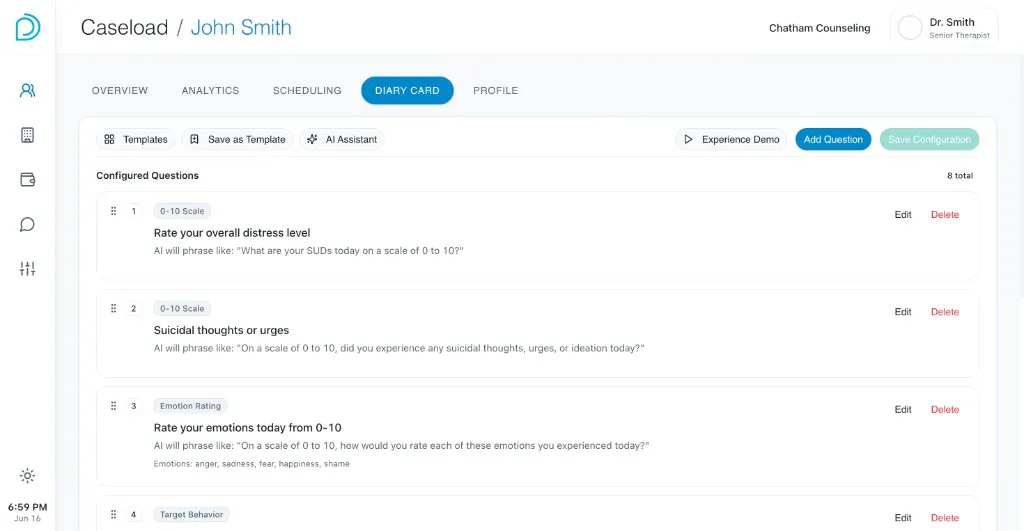Image resolution: width=1024 pixels, height=531 pixels.
Task: Click 'Rate your overall distress level' title
Action: (x=232, y=233)
